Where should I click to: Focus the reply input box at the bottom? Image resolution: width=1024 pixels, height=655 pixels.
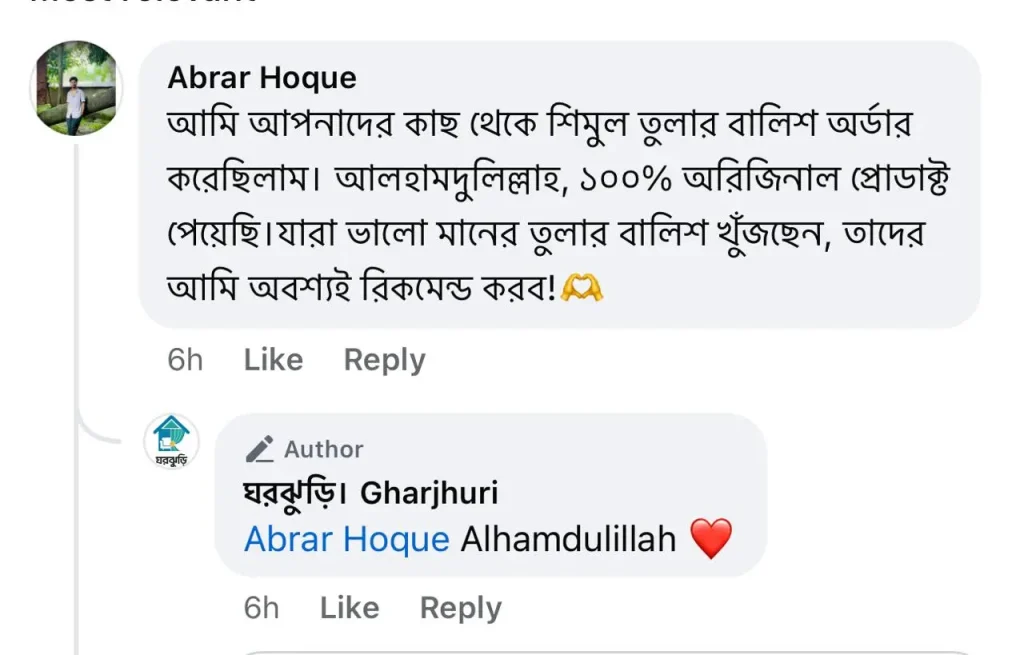(600, 650)
